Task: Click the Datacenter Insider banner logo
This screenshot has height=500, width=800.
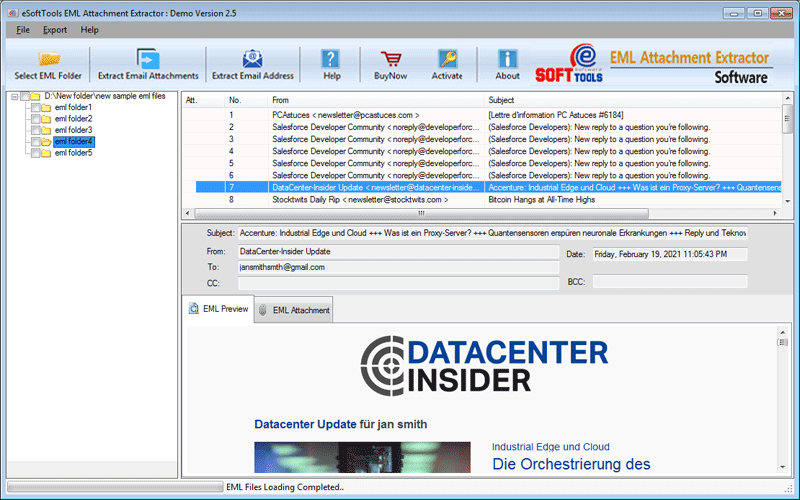Action: point(484,366)
